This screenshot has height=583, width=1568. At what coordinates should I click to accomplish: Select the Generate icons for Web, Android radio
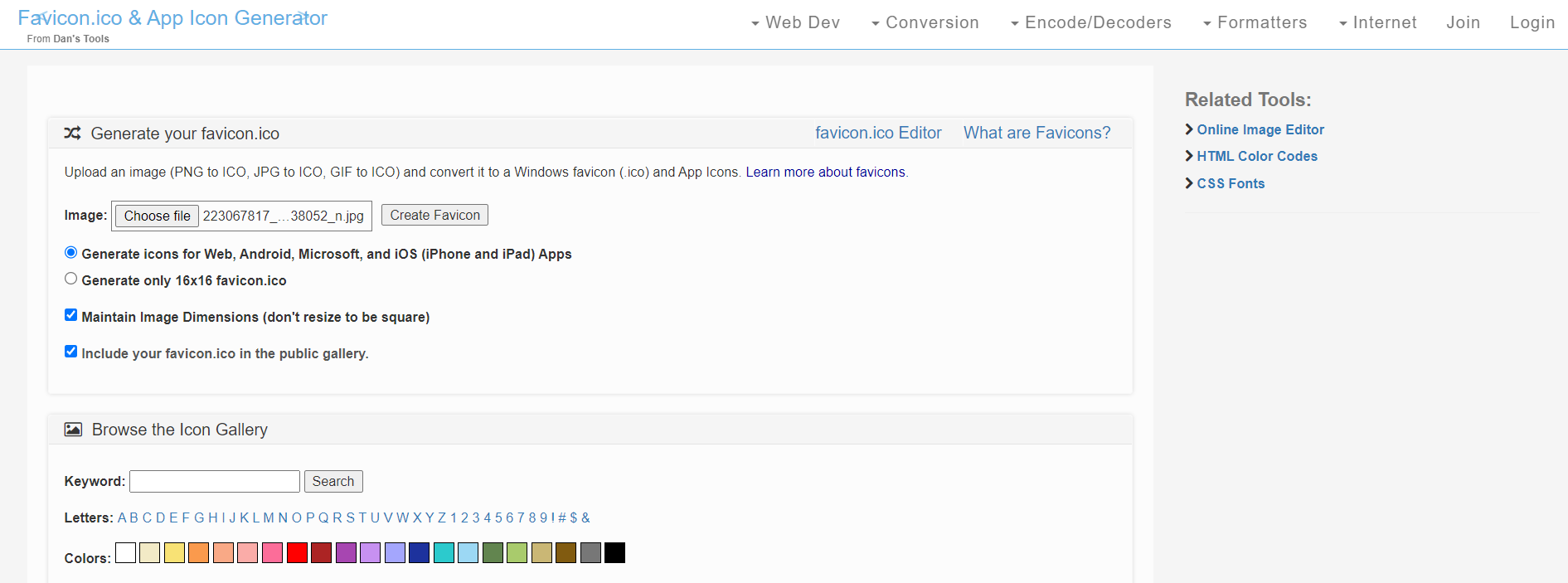[x=71, y=253]
